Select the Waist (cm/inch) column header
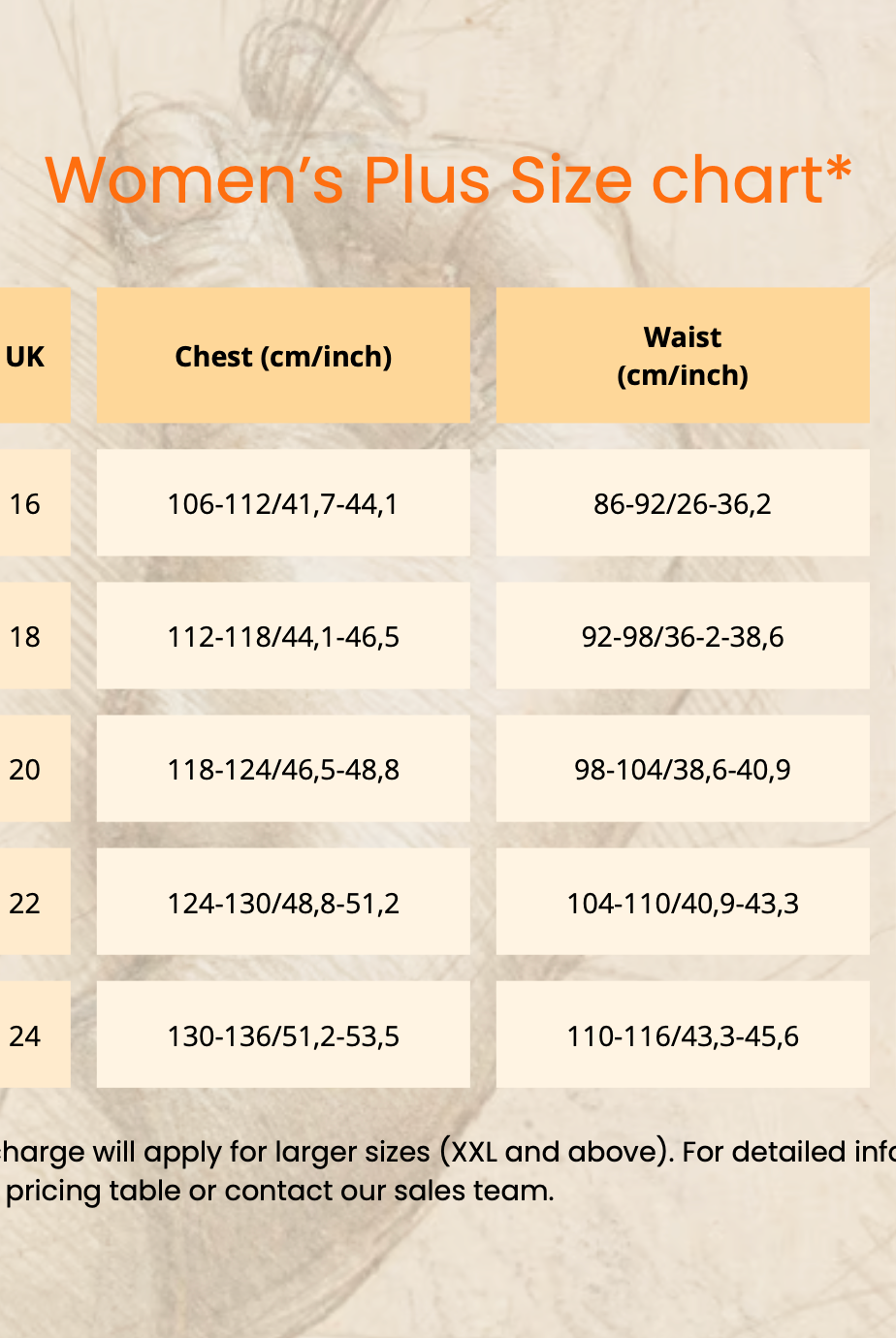This screenshot has height=1338, width=896. point(683,355)
